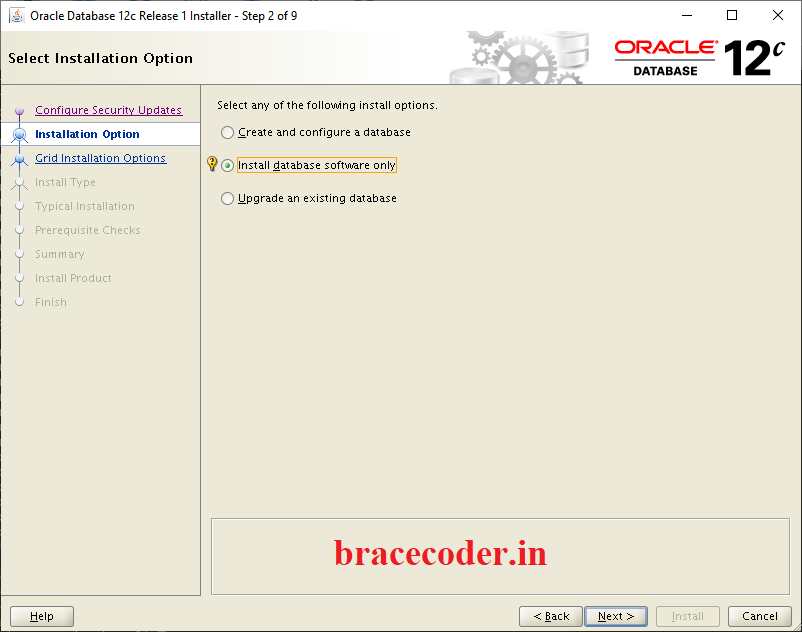
Task: Select Installation Option in the step list
Action: click(87, 134)
